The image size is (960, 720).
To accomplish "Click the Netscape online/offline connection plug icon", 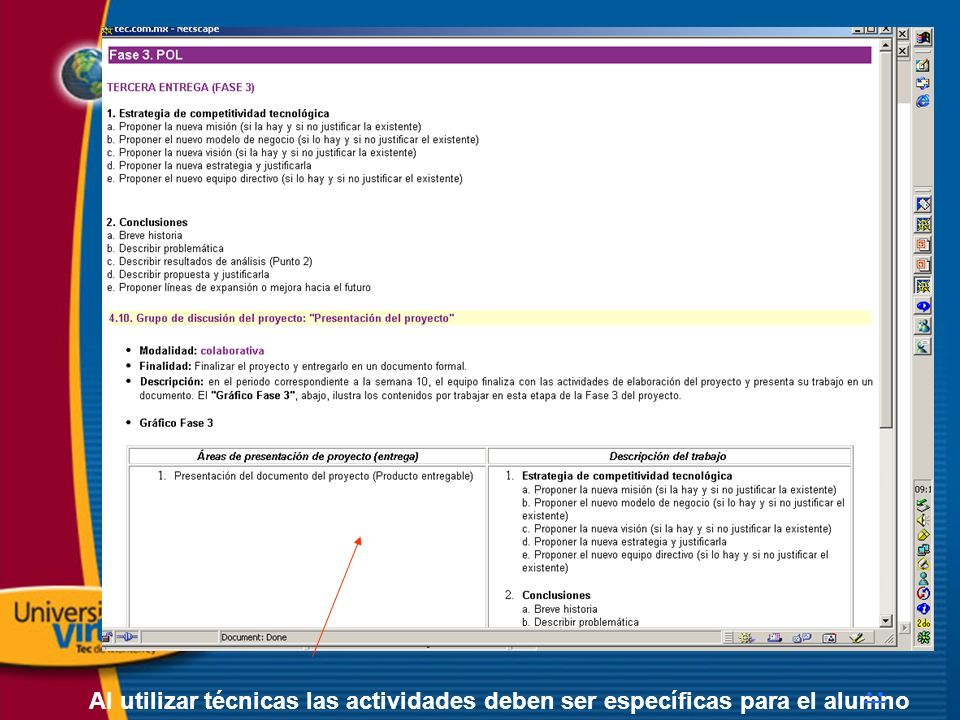I will point(127,637).
